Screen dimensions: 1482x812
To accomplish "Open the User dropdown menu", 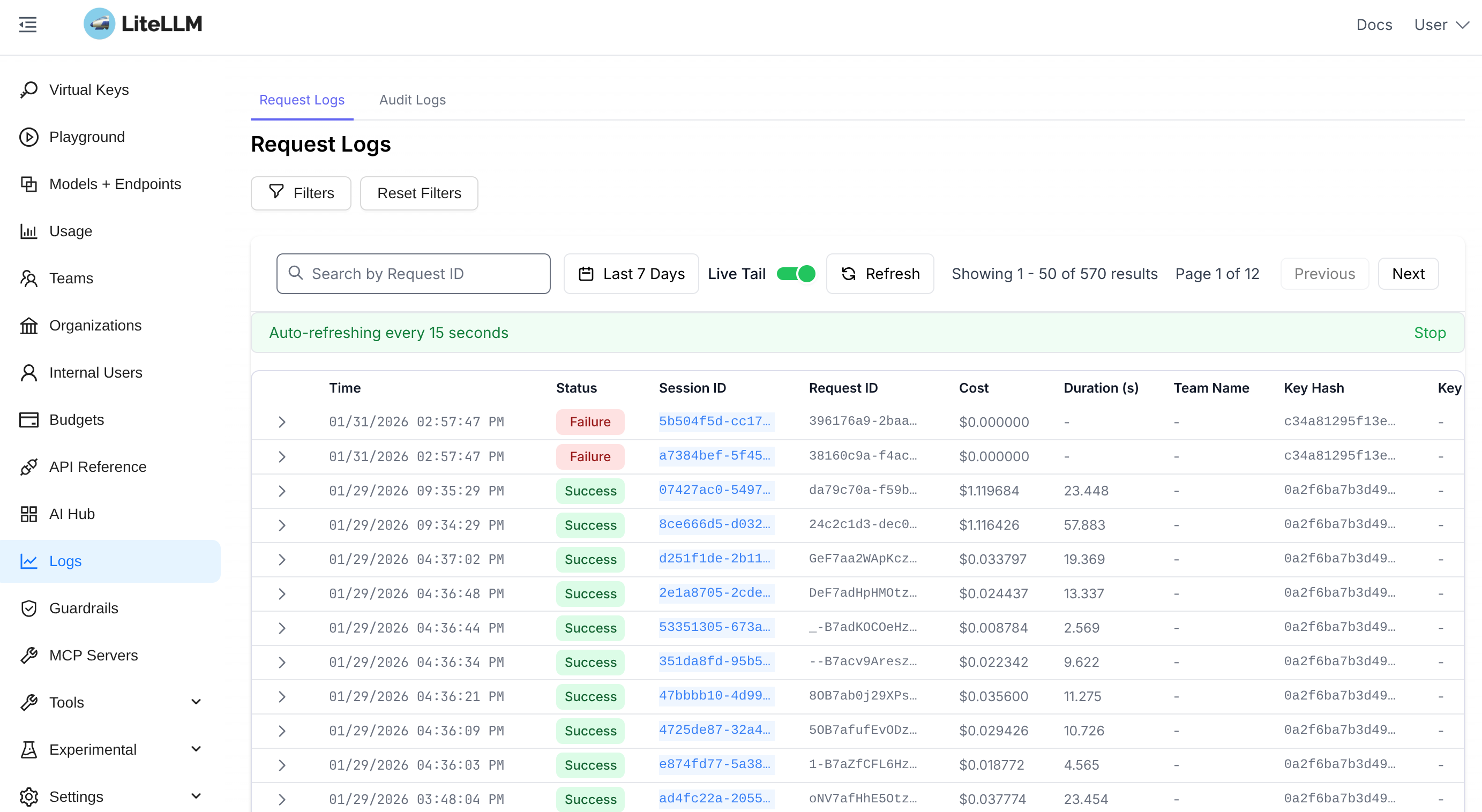I will 1442,25.
